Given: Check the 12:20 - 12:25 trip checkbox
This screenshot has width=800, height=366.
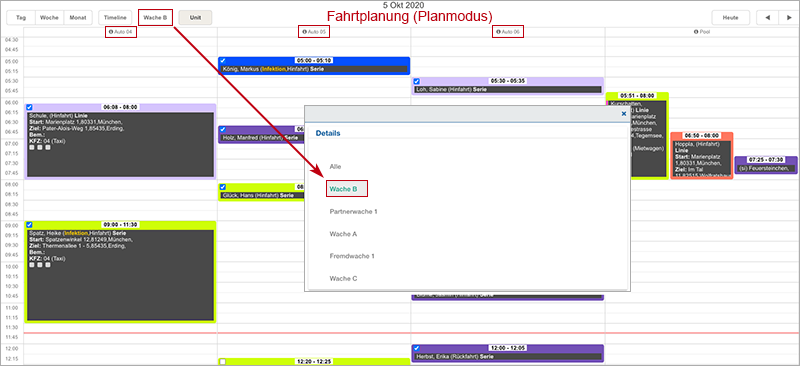Looking at the screenshot, I should [x=223, y=362].
